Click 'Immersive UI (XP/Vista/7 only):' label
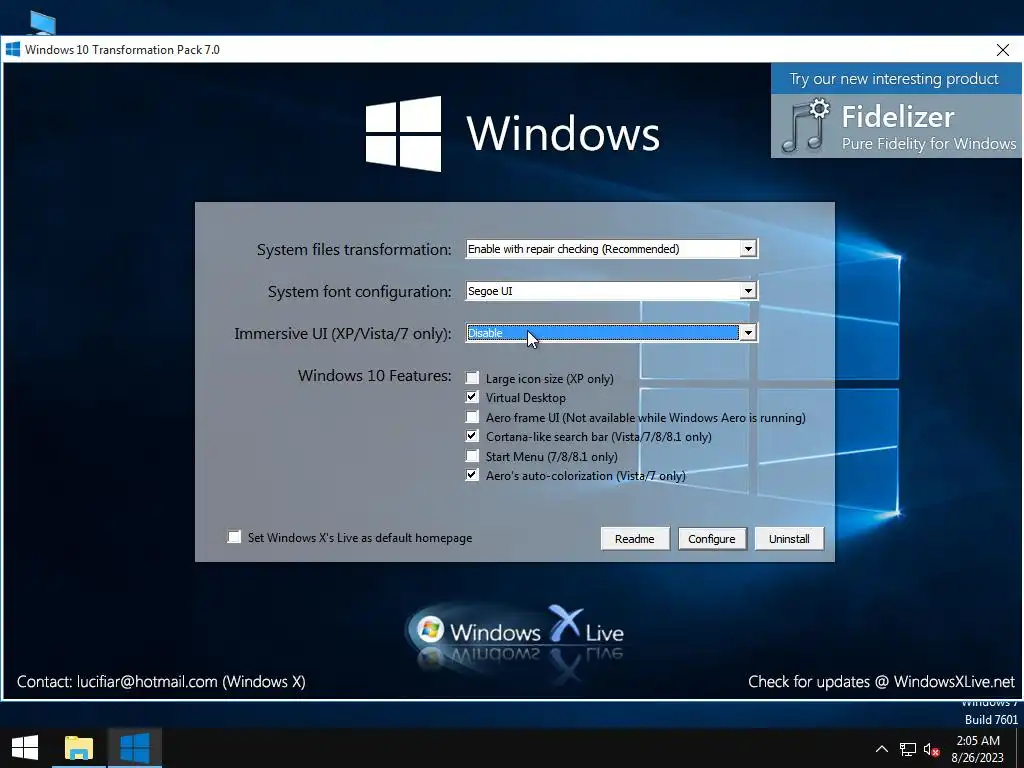 coord(343,333)
